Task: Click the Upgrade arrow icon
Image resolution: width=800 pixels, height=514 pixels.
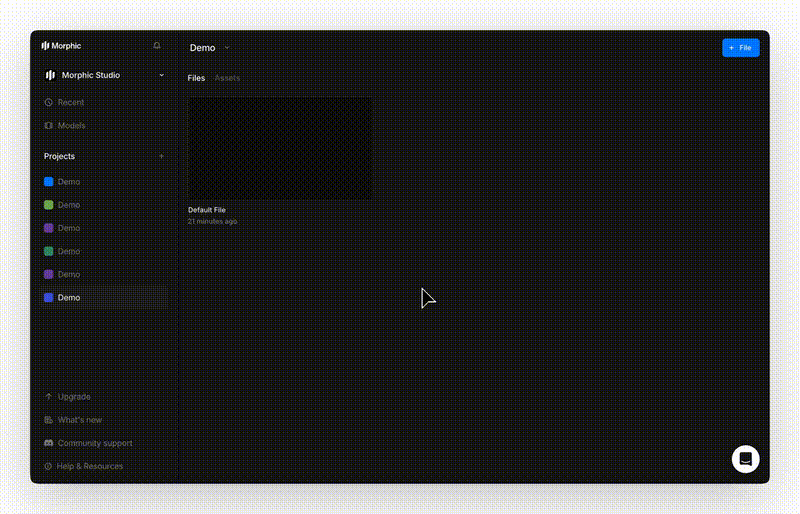Action: coord(49,397)
